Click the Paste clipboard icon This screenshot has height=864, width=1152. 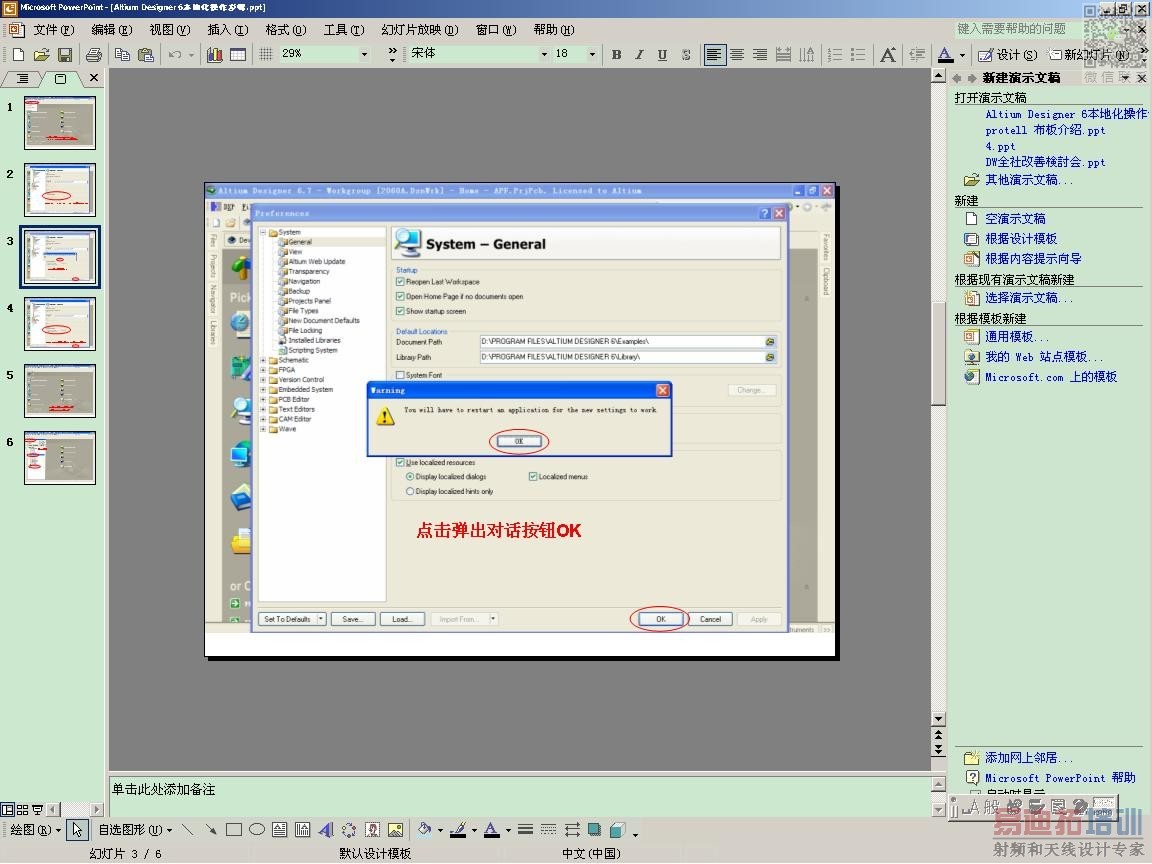(146, 54)
